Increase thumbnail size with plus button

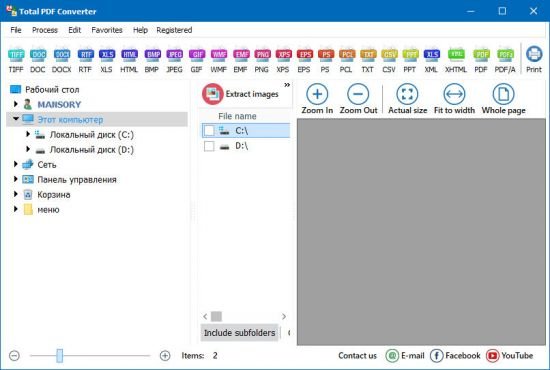click(165, 356)
